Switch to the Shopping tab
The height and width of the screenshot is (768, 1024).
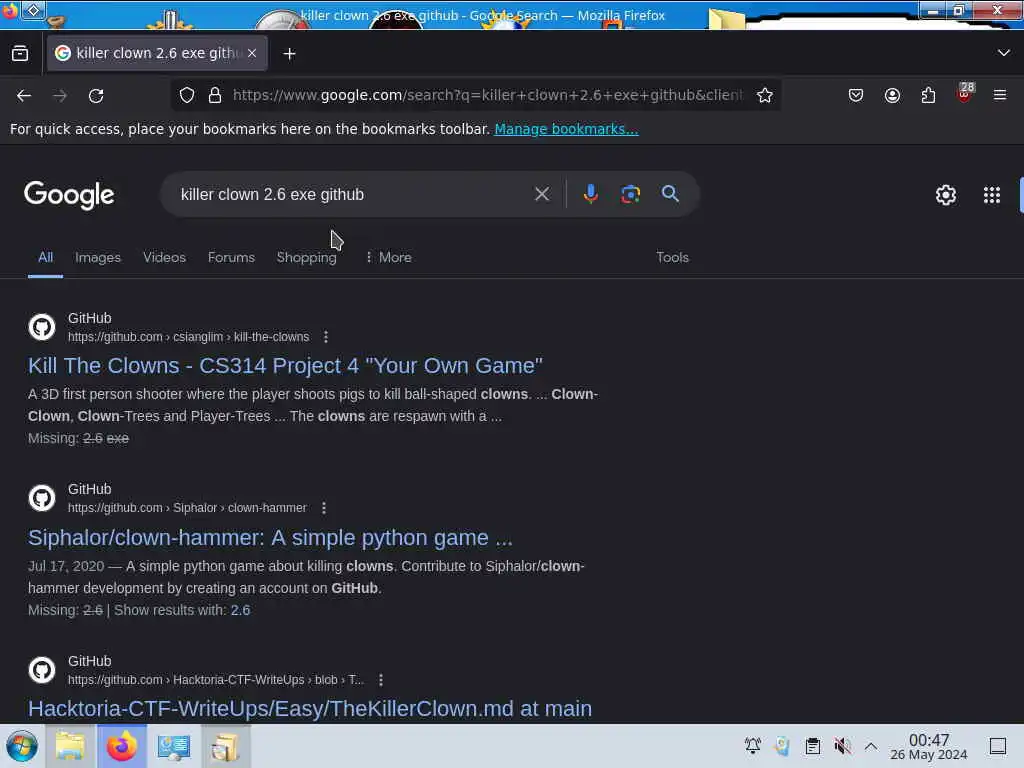click(x=306, y=257)
